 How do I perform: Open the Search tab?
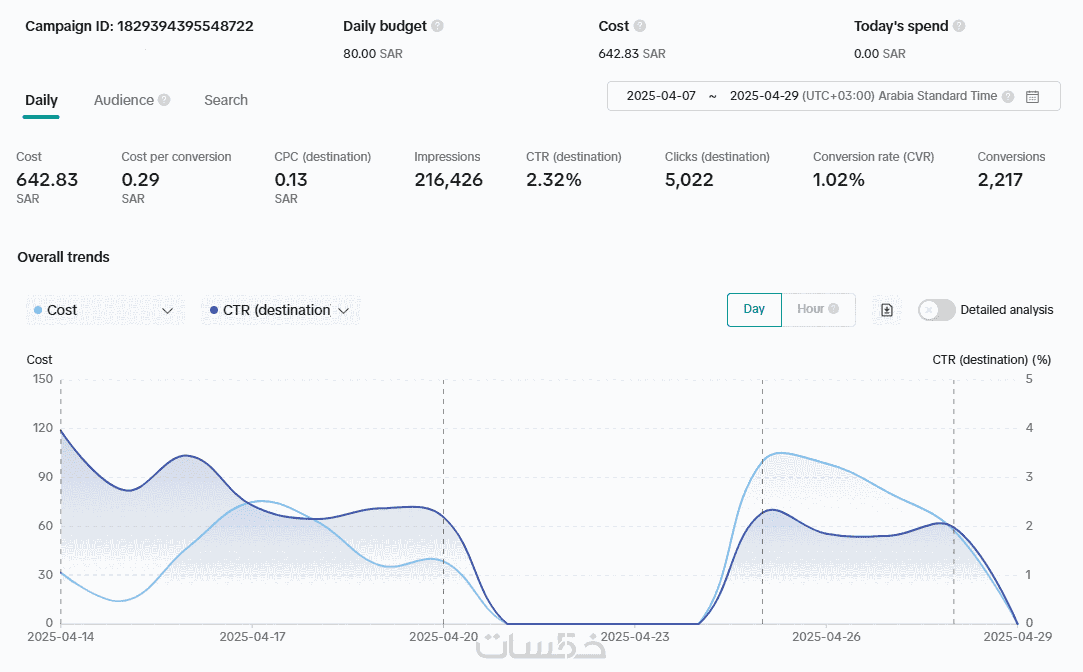[x=226, y=100]
